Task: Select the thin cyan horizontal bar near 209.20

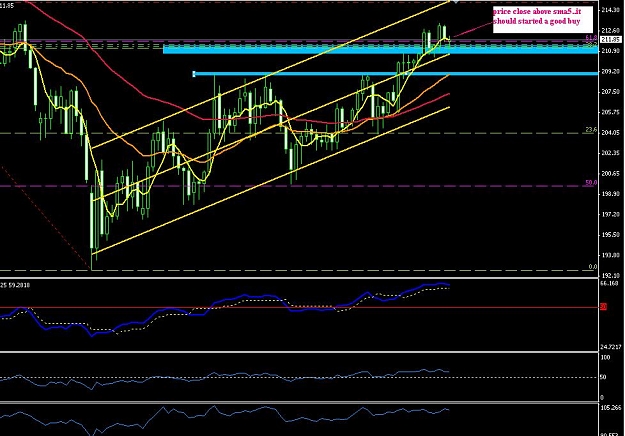Action: pyautogui.click(x=395, y=74)
